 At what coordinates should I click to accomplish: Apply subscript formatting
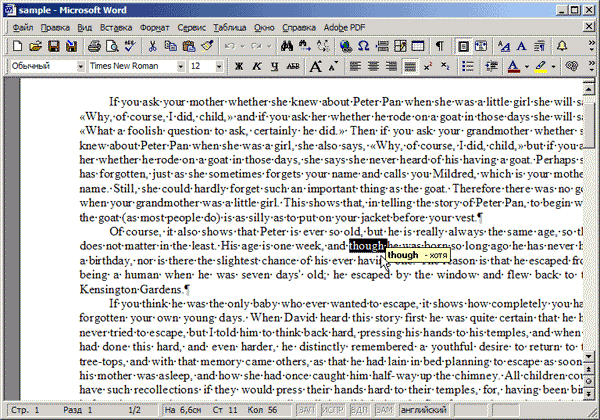point(445,67)
